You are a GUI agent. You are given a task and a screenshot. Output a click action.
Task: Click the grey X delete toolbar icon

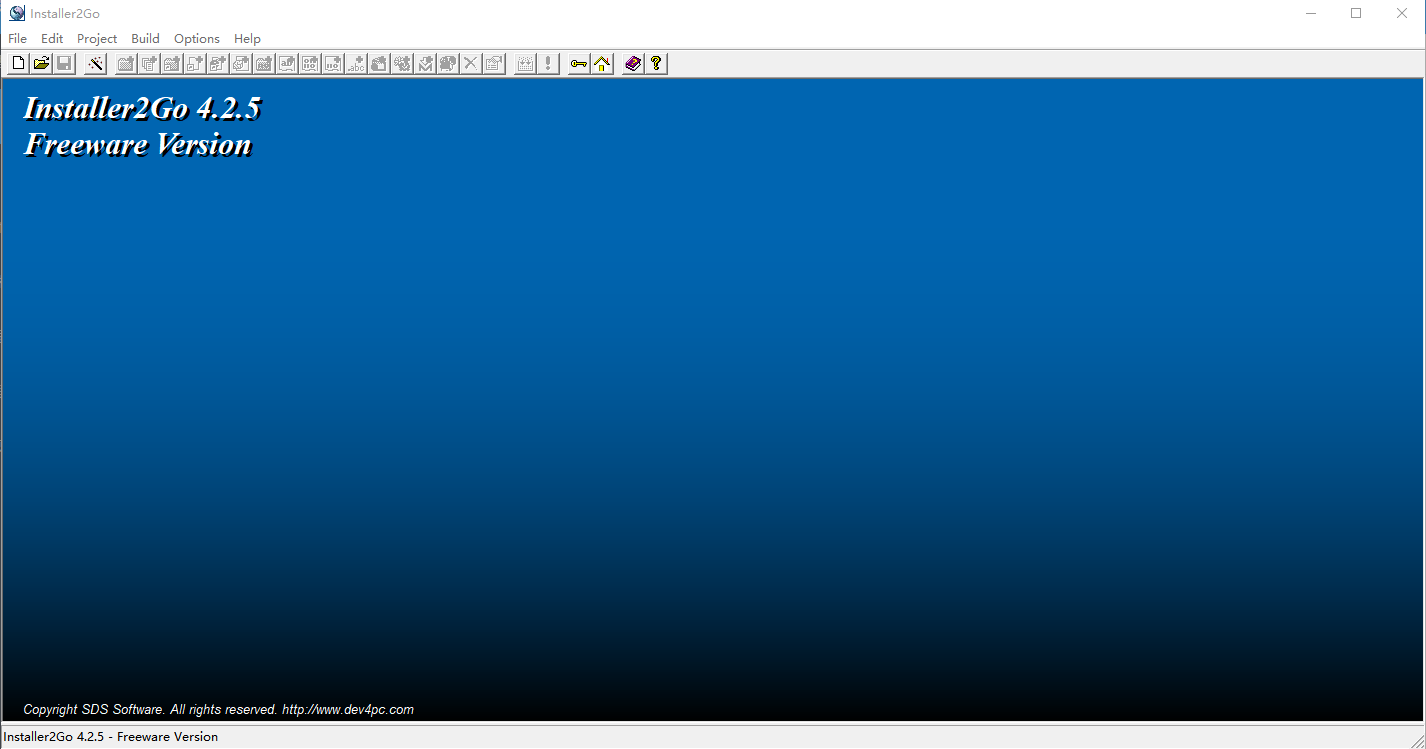click(471, 64)
